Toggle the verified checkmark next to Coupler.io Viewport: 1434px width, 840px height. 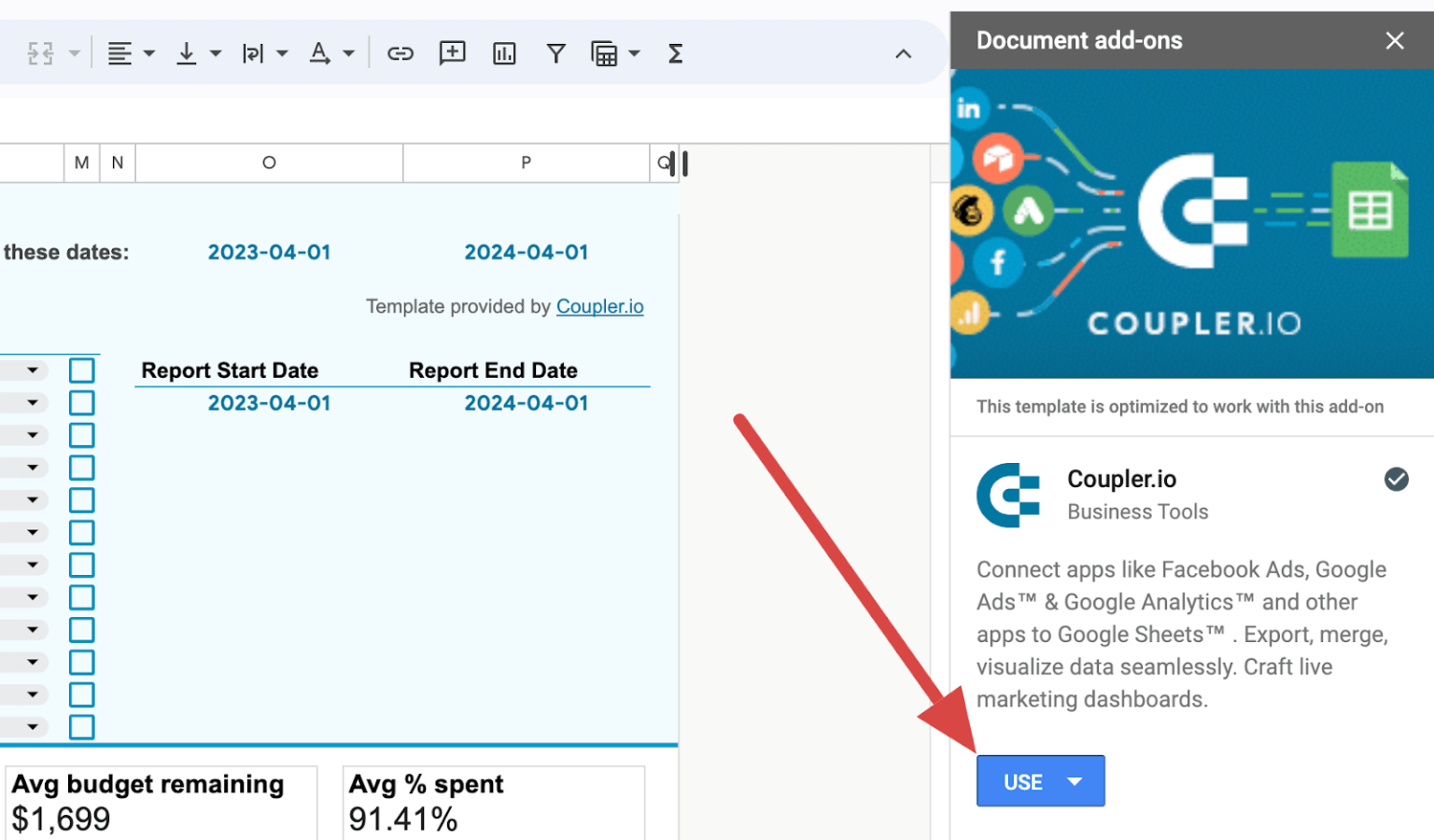tap(1396, 479)
